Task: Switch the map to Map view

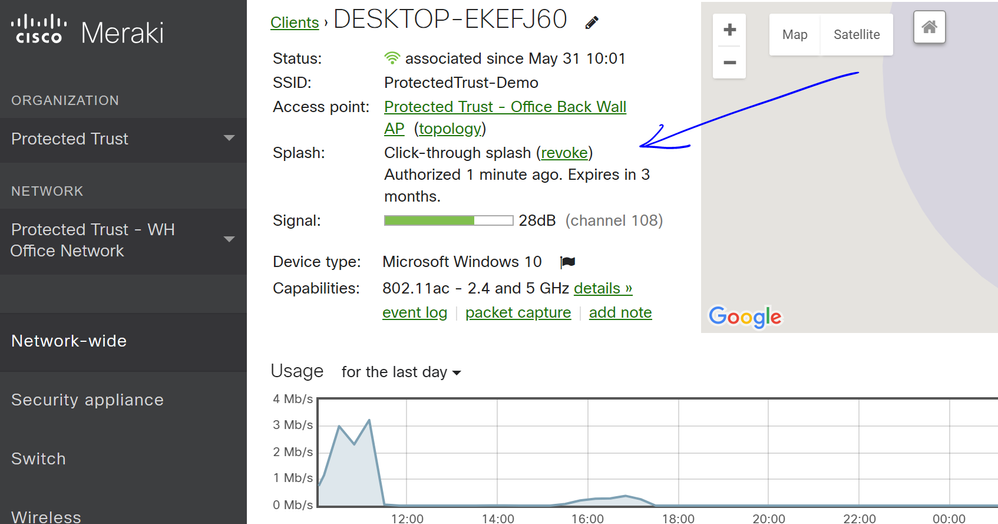Action: pyautogui.click(x=794, y=34)
